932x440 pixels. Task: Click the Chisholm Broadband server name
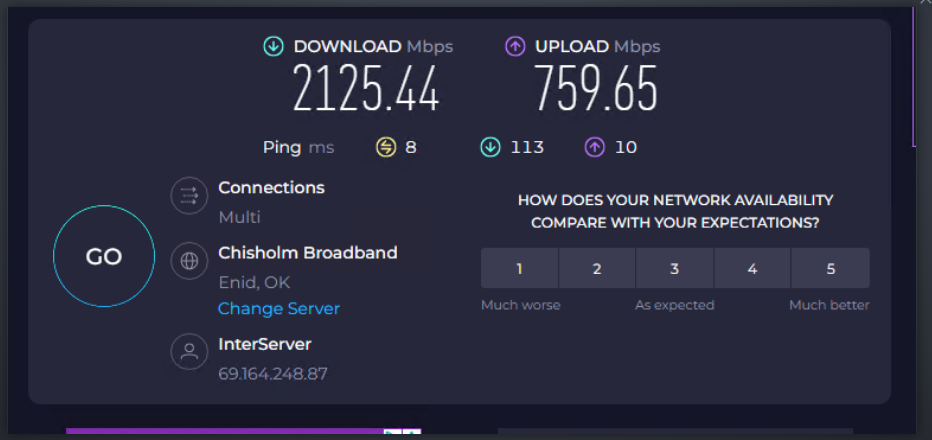coord(308,253)
